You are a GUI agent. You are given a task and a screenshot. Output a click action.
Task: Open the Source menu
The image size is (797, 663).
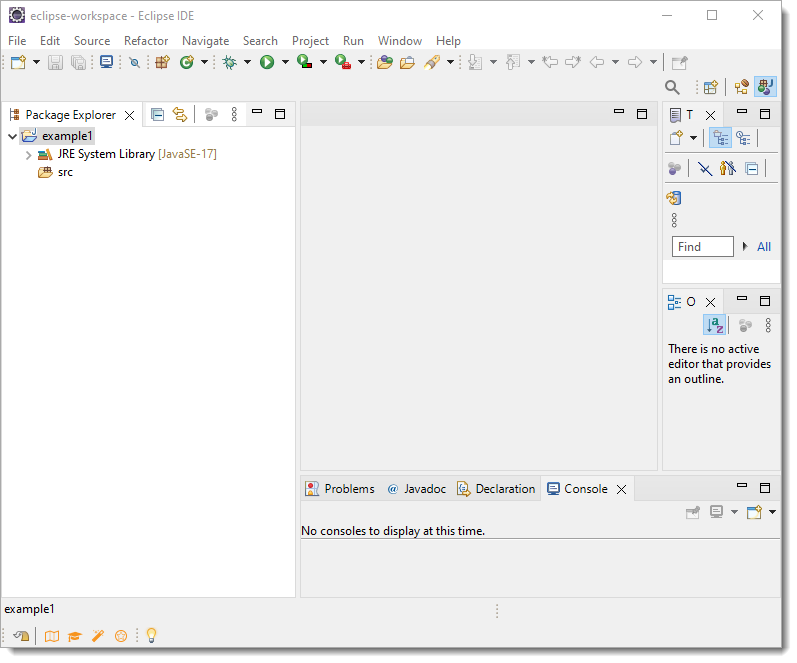pyautogui.click(x=92, y=41)
